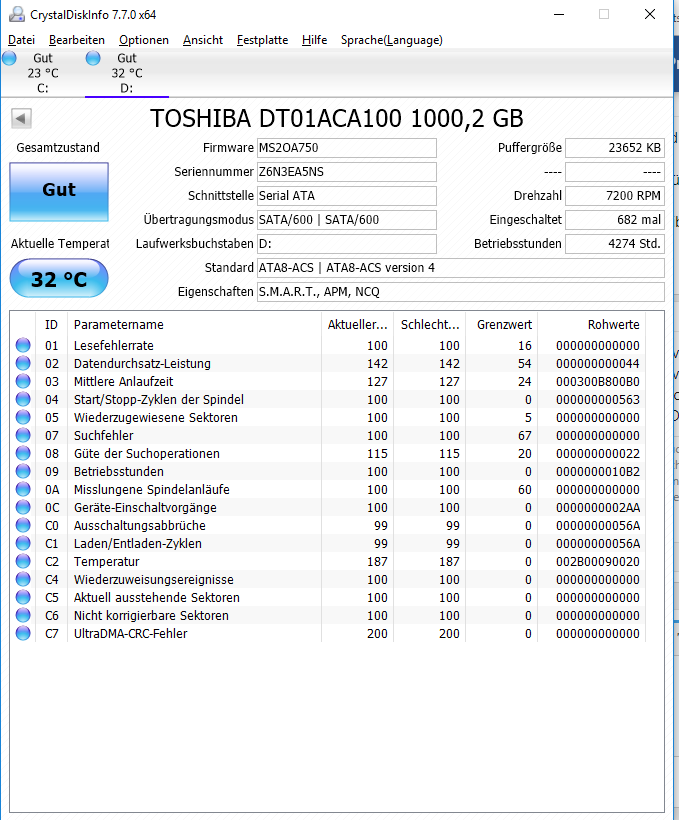Screen dimensions: 679x820
Task: Click the status icon for Laden/Entladen-Zyklen
Action: (23, 543)
